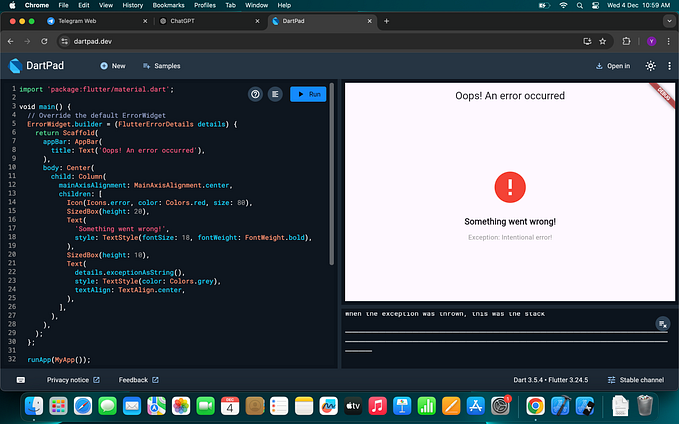Toggle light/dark theme sun icon
This screenshot has width=679, height=424.
tap(650, 66)
